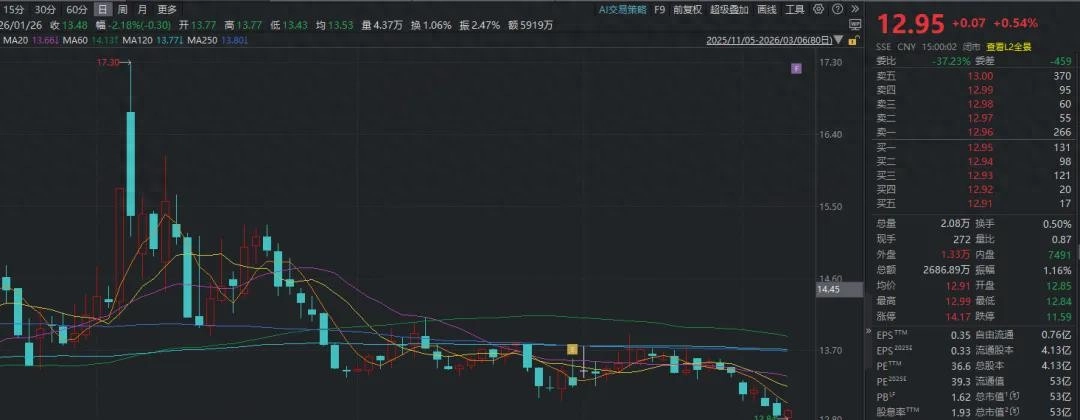Click 最低 value 12.84

point(1060,301)
